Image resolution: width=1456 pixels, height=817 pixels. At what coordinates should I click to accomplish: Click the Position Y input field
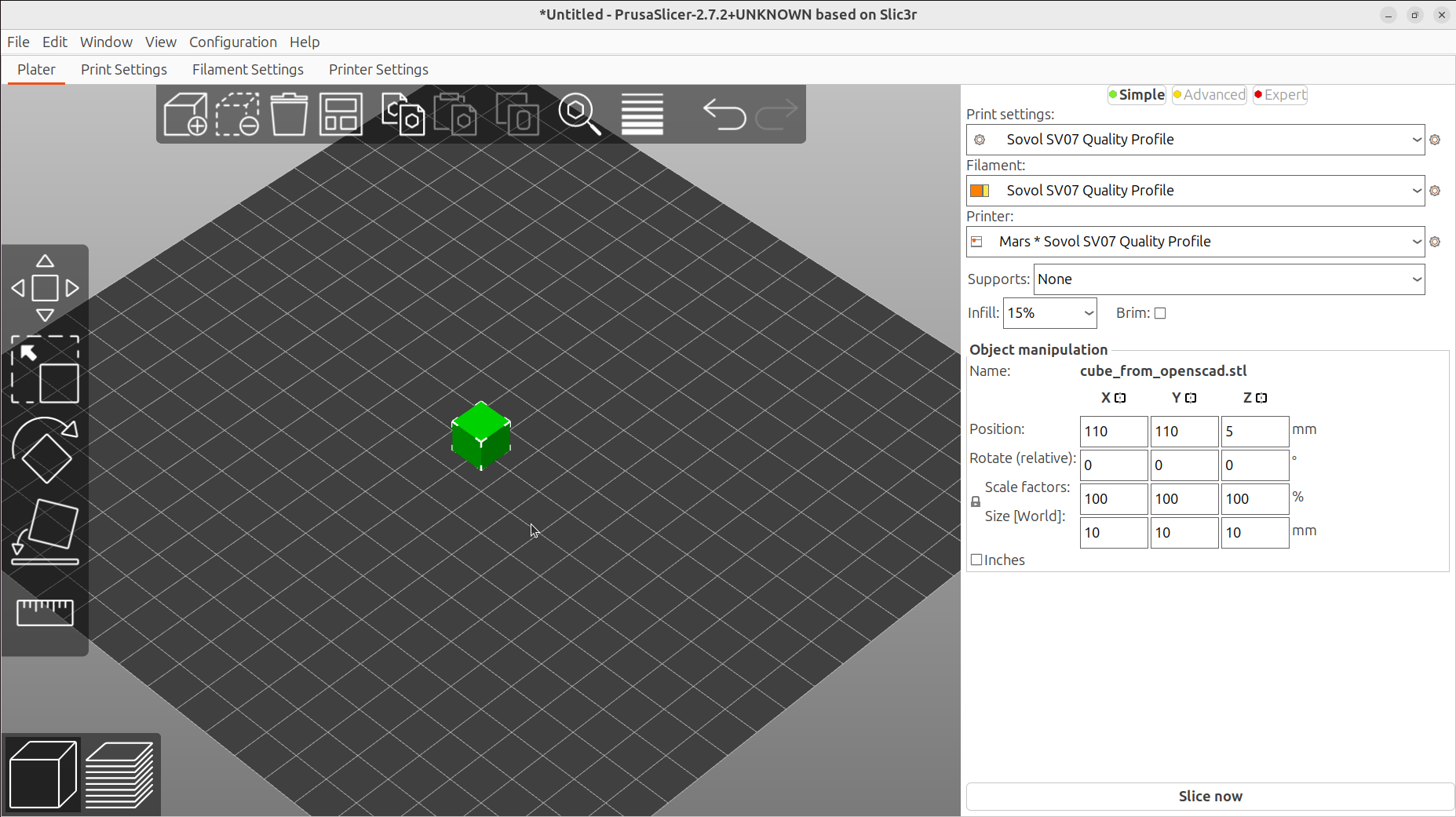pyautogui.click(x=1184, y=432)
